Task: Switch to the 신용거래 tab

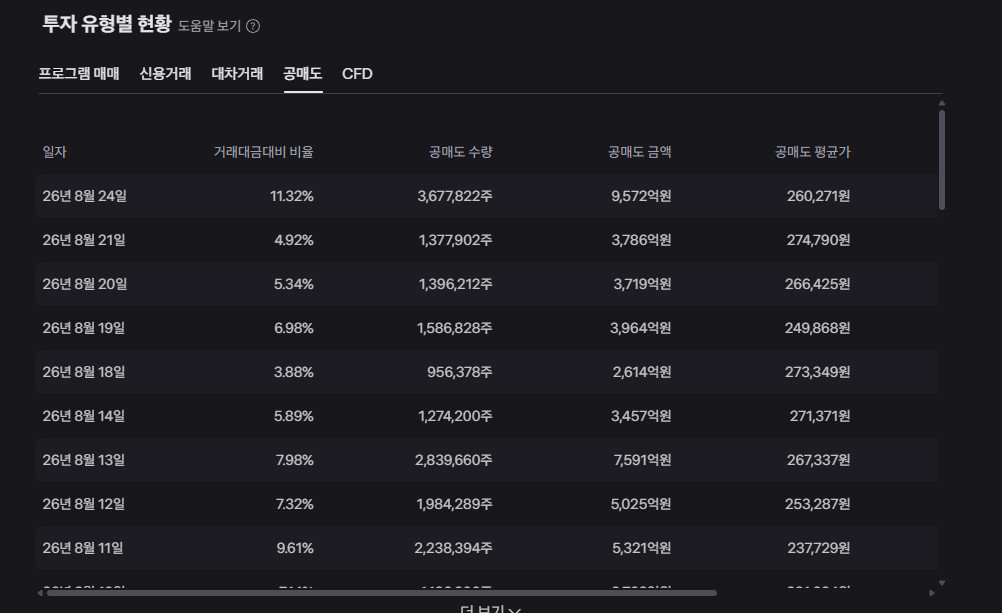Action: coord(166,74)
